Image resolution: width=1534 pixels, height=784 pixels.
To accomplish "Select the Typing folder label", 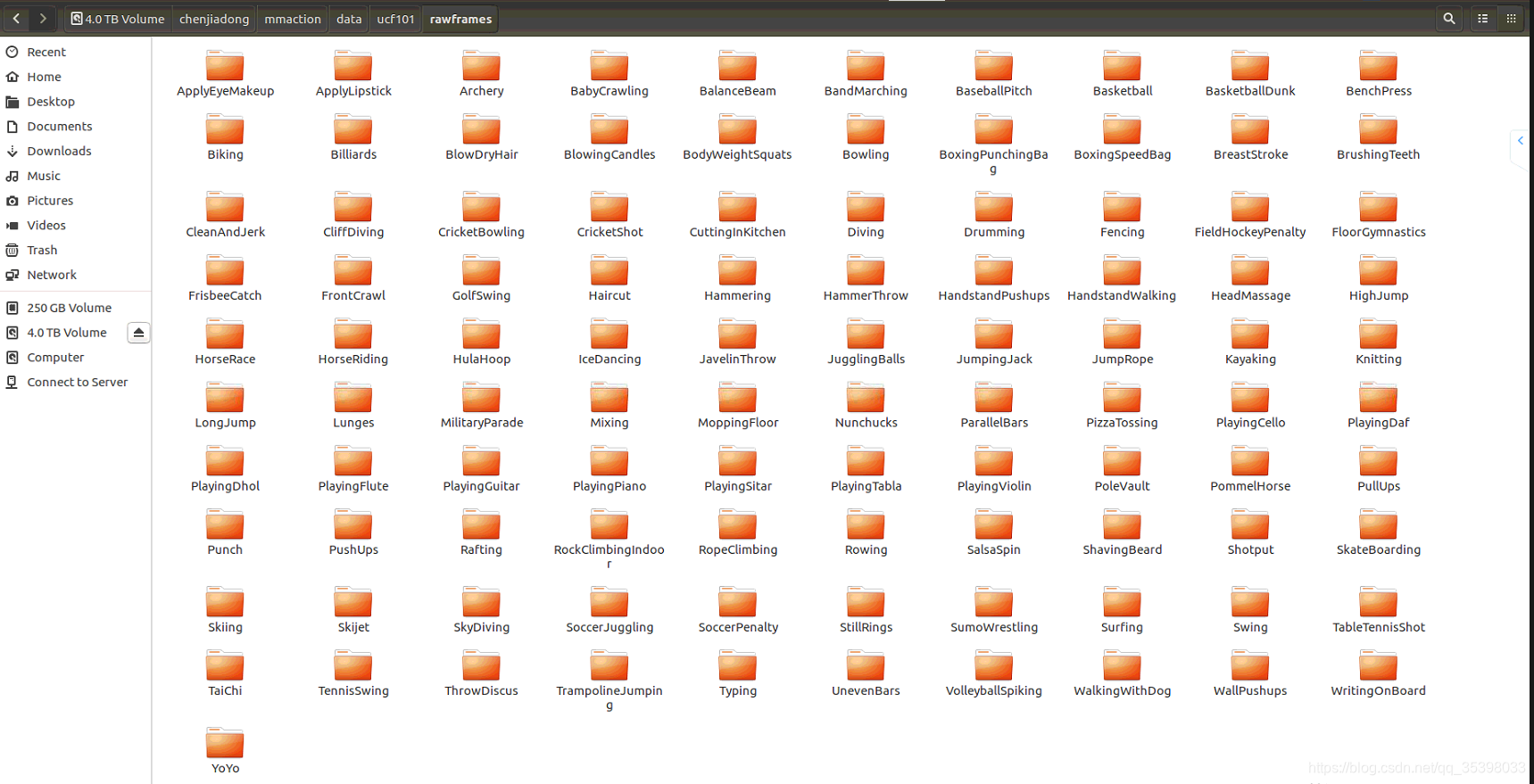I will (738, 690).
